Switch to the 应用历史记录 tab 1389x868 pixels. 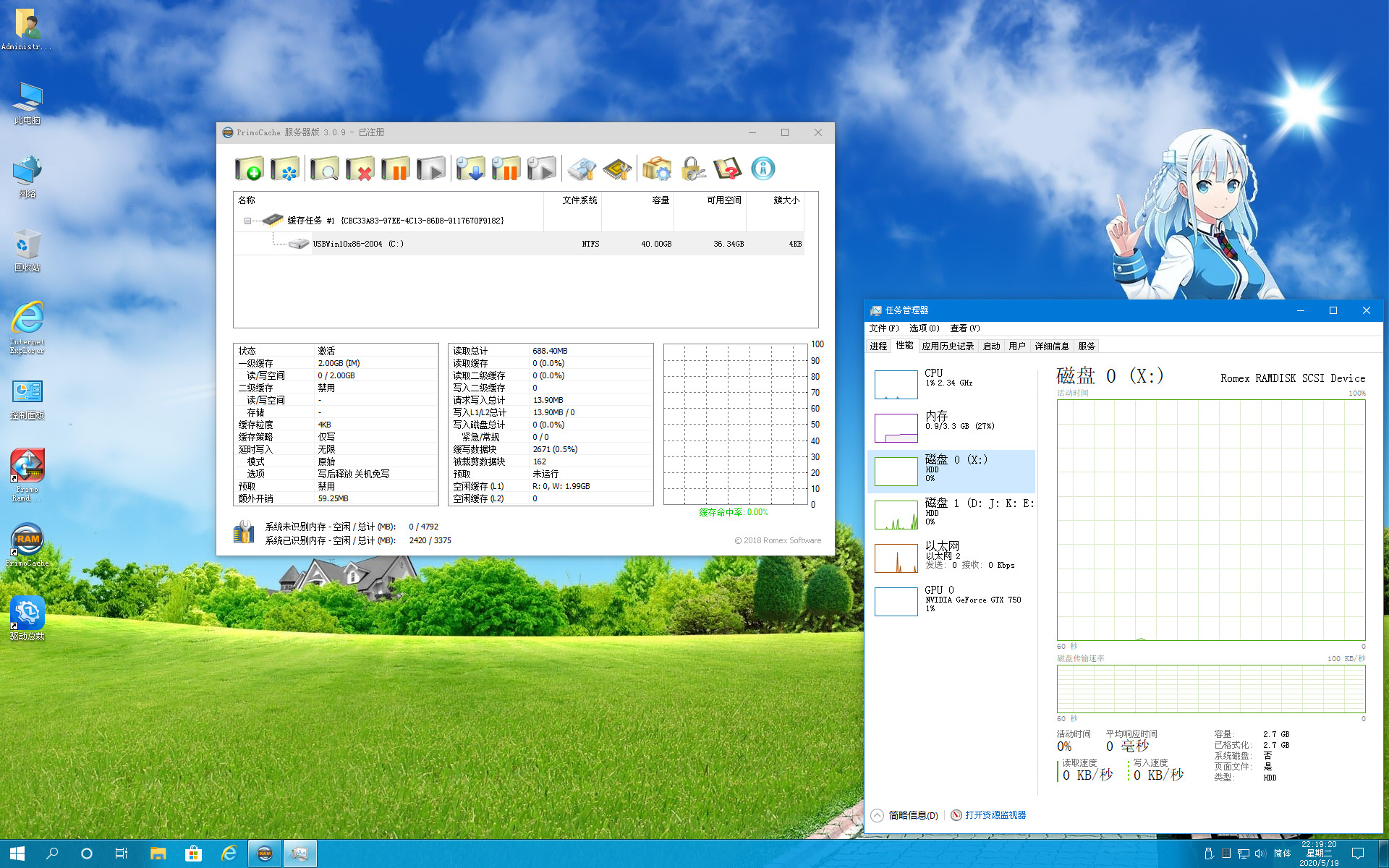coord(948,346)
